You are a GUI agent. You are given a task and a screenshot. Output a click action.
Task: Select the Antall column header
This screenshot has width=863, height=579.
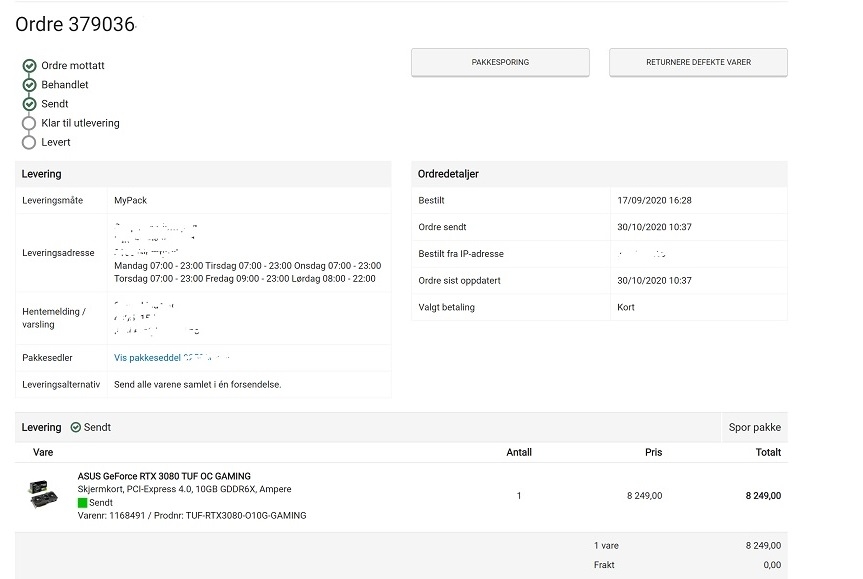519,452
